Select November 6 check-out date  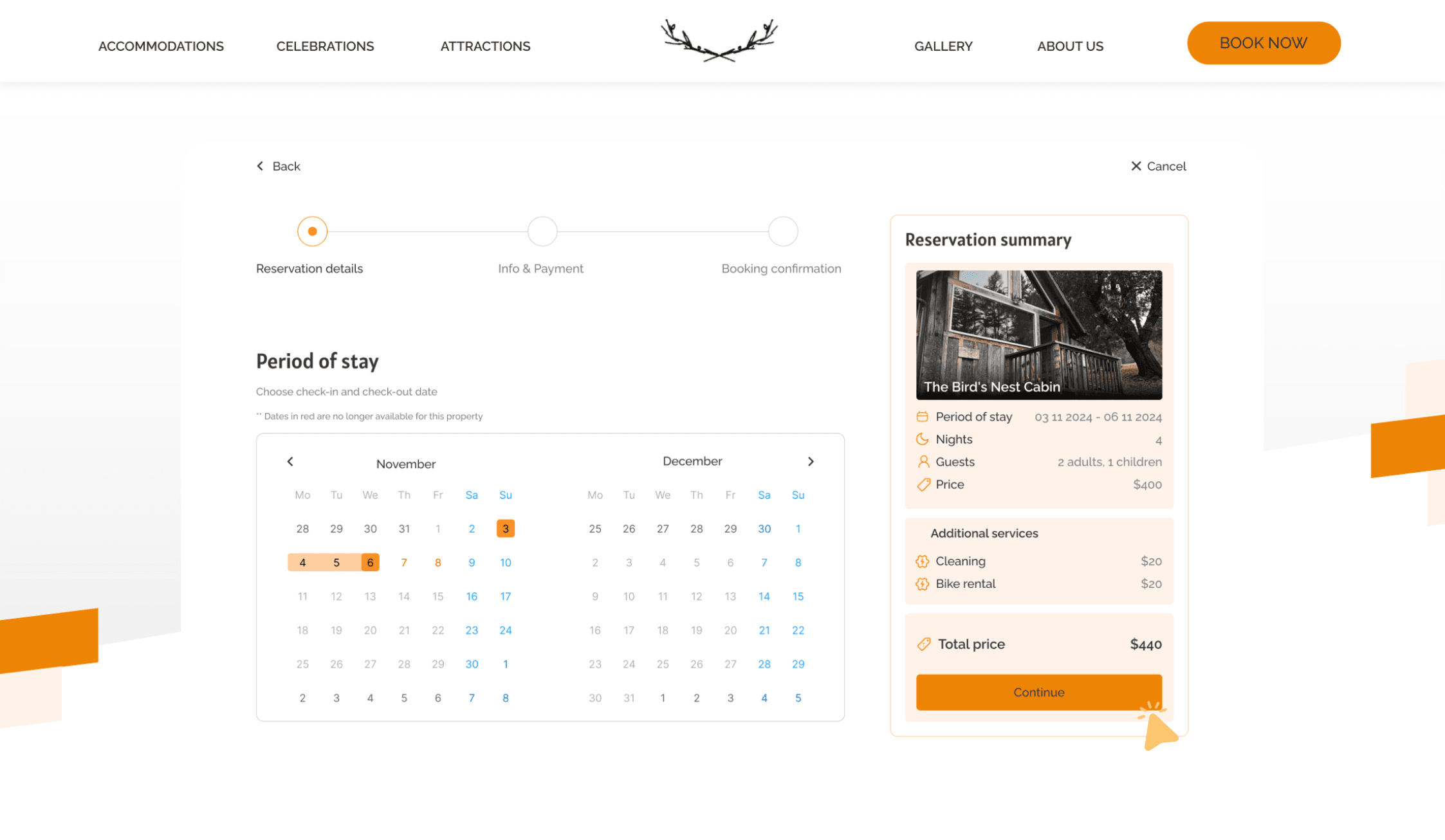pyautogui.click(x=370, y=562)
